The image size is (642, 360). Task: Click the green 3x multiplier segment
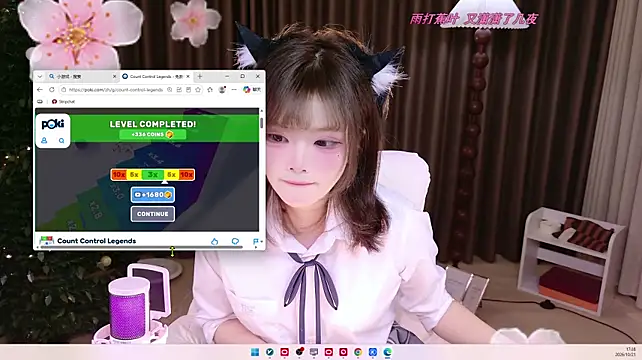153,175
